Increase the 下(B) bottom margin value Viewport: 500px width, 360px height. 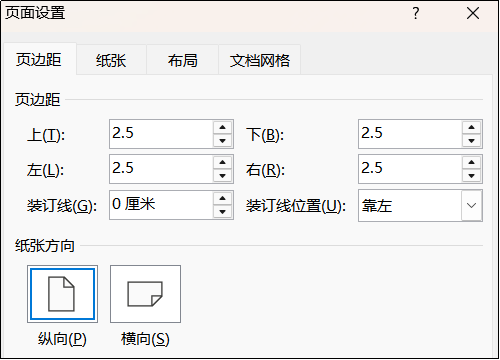click(x=471, y=127)
